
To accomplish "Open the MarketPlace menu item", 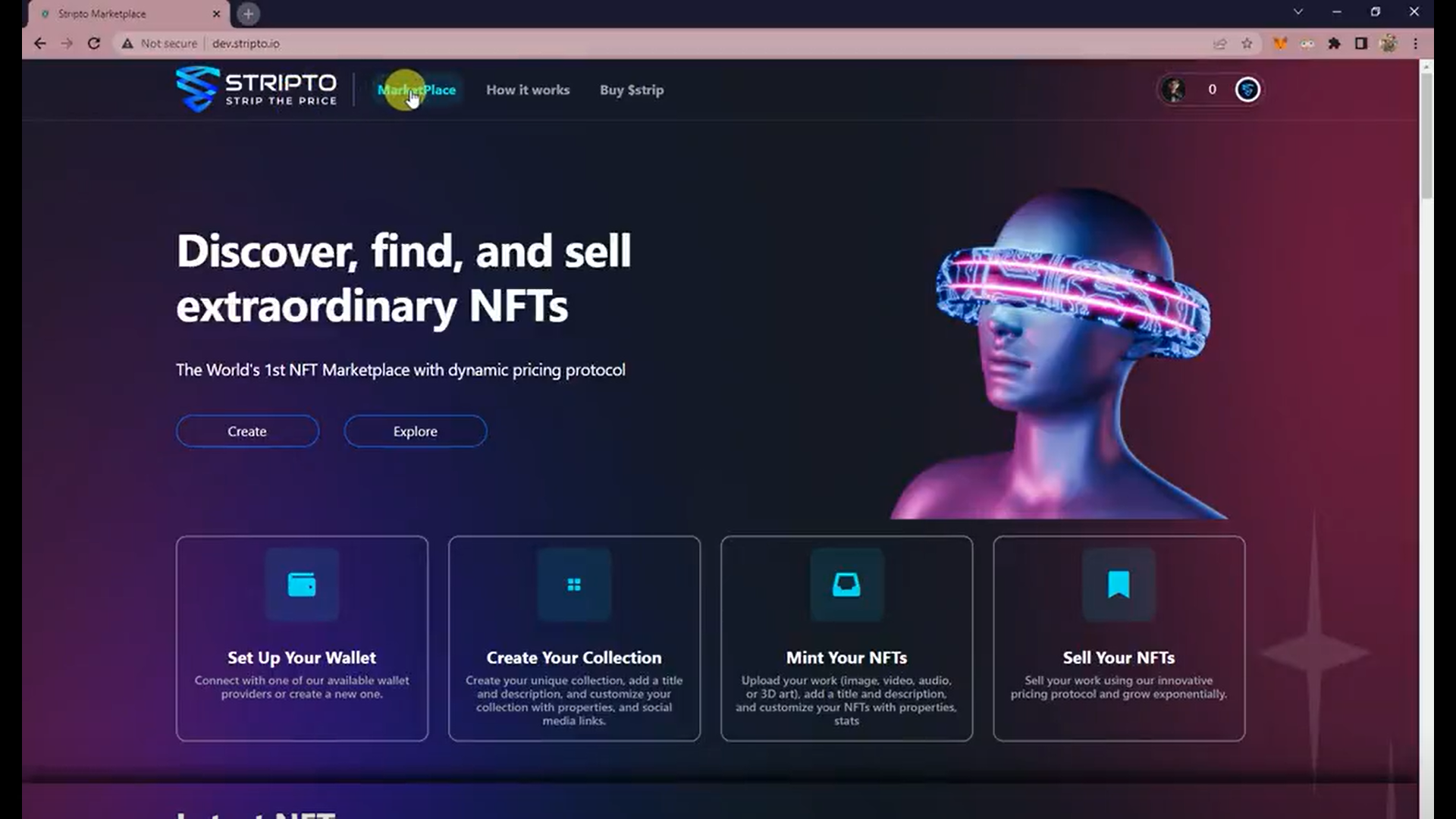I will pos(416,89).
